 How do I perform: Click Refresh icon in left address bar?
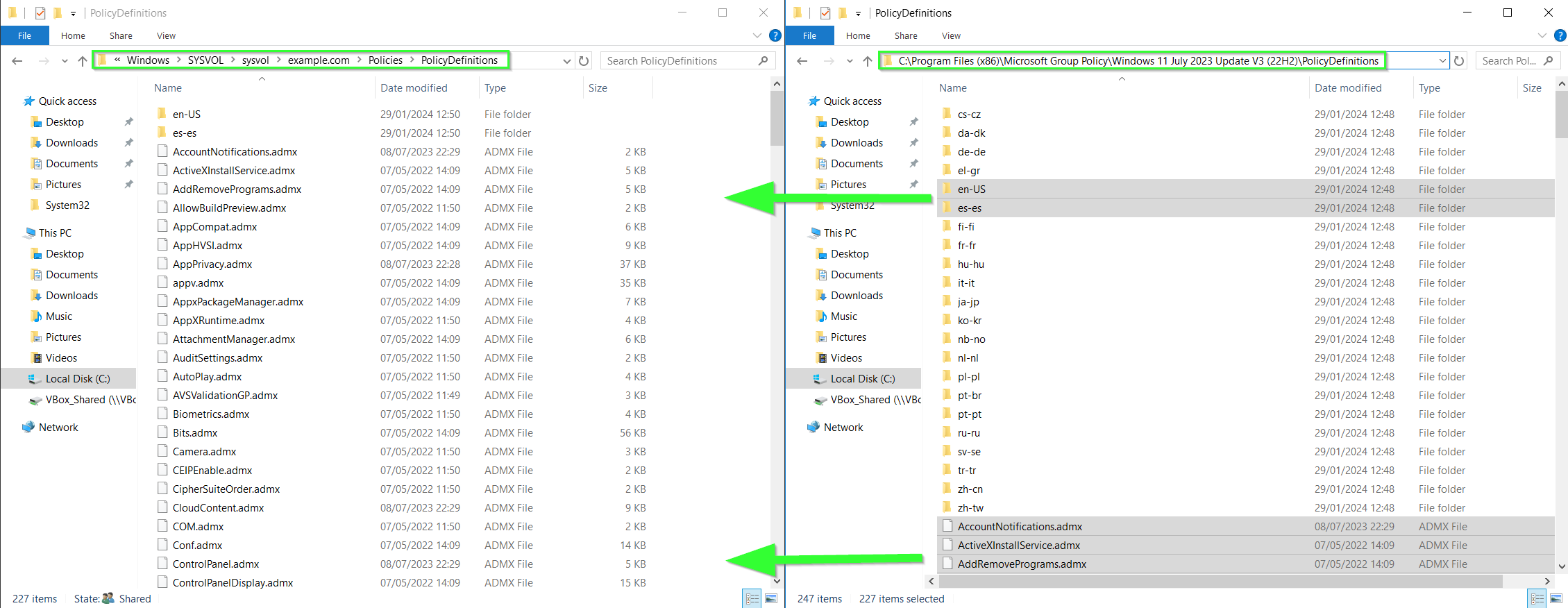(x=584, y=61)
